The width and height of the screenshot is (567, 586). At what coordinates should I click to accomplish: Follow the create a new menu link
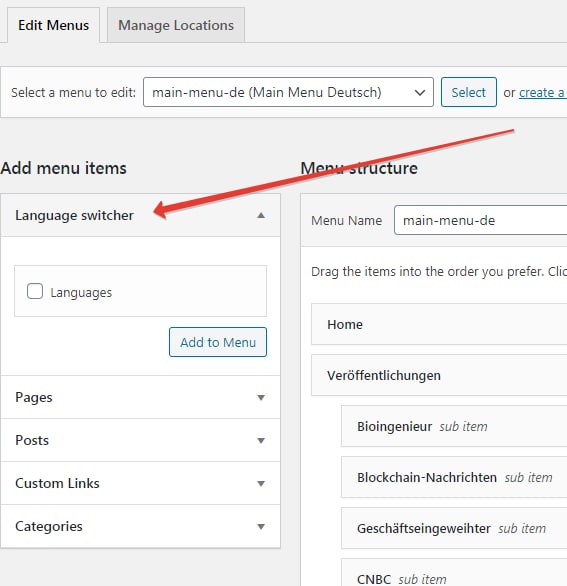[543, 92]
